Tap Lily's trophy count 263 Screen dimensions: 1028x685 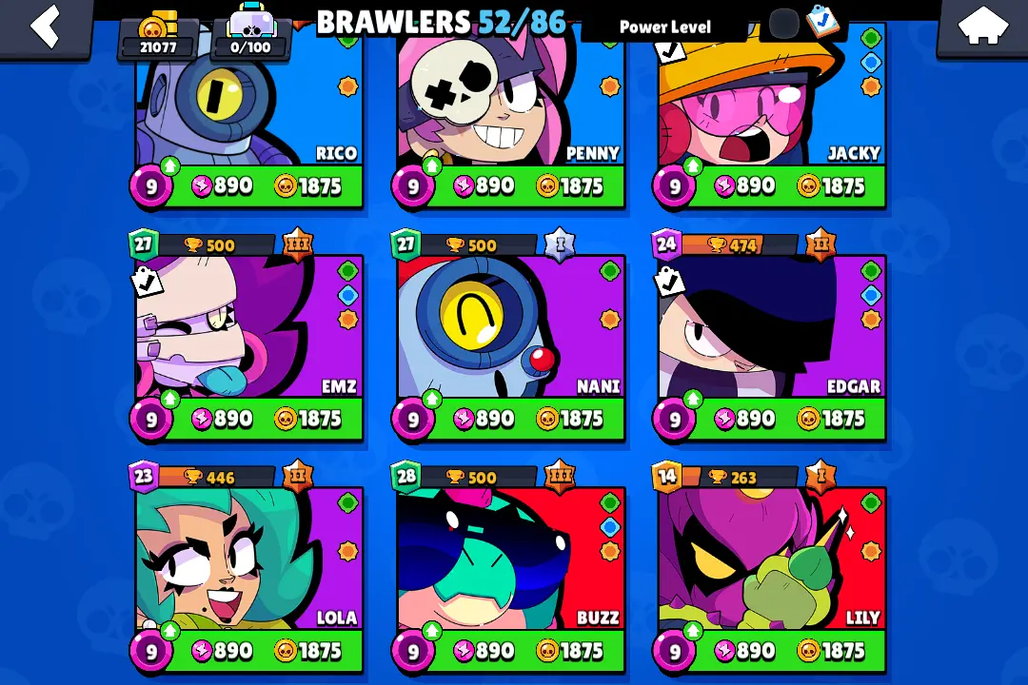[733, 477]
